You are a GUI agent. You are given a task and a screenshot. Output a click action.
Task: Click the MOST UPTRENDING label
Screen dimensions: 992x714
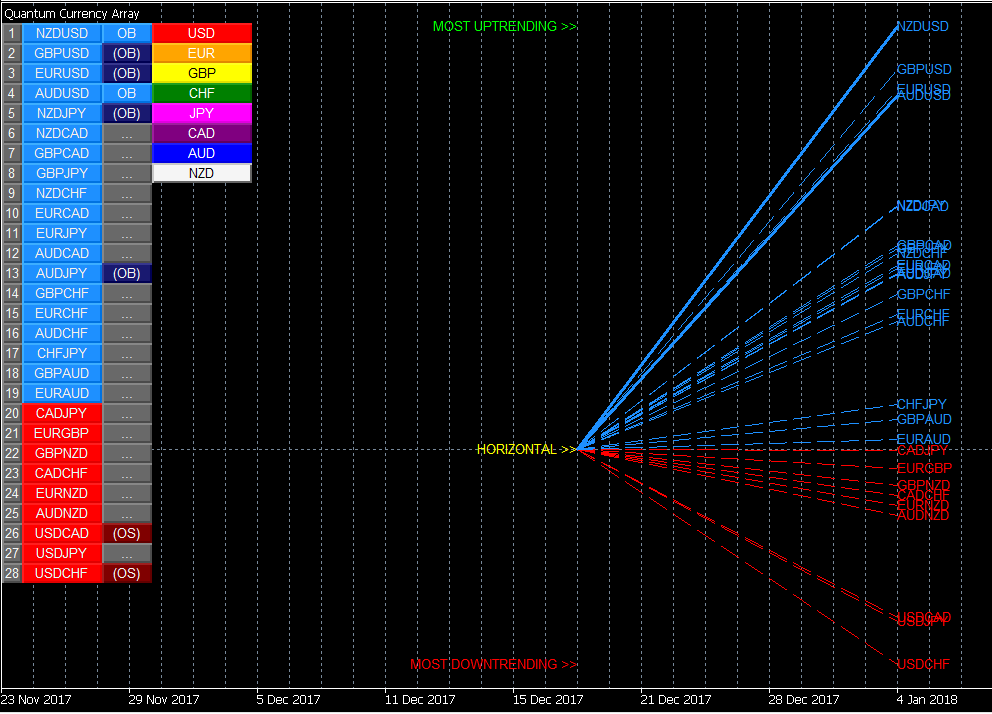[504, 26]
